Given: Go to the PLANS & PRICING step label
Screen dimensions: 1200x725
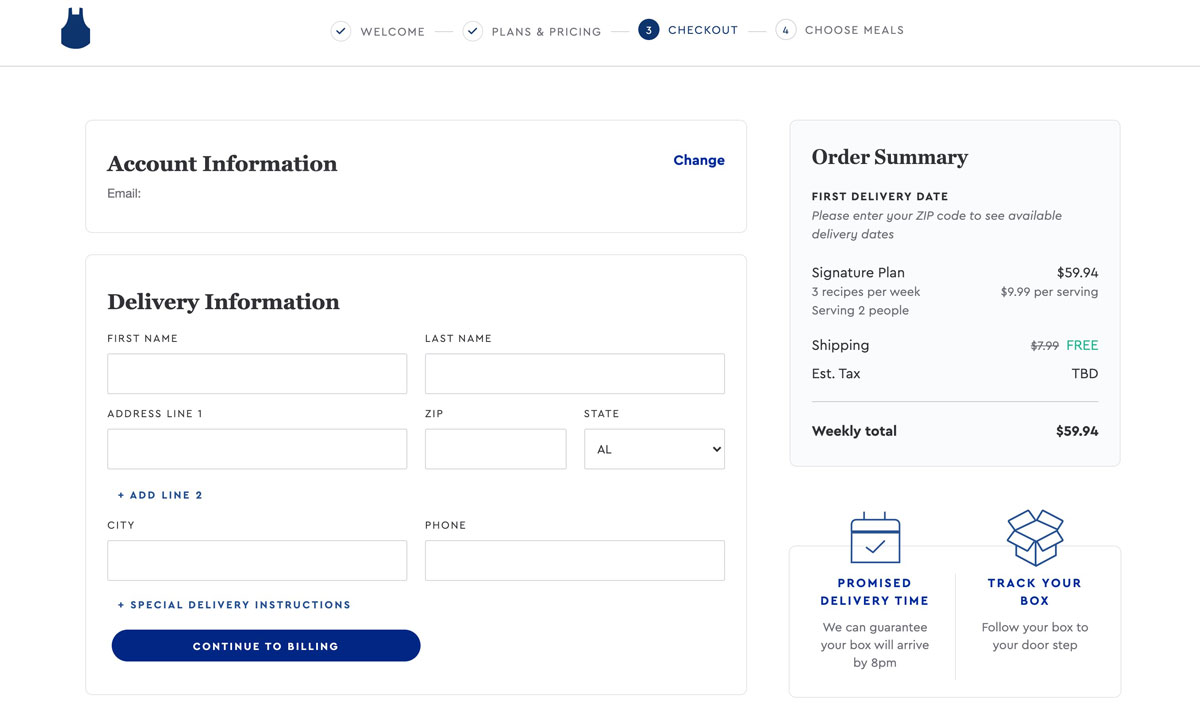Looking at the screenshot, I should click(x=546, y=31).
